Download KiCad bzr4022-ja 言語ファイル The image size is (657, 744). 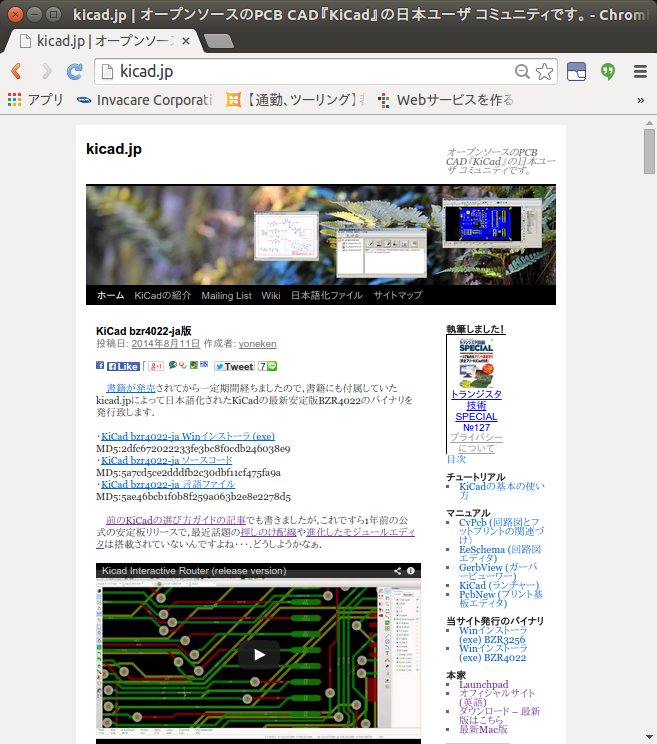(168, 484)
